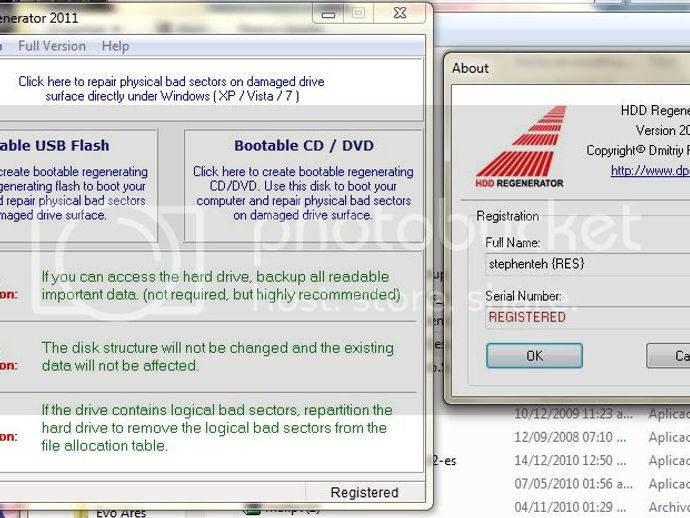The height and width of the screenshot is (518, 690).
Task: Open the Help menu
Action: [115, 46]
